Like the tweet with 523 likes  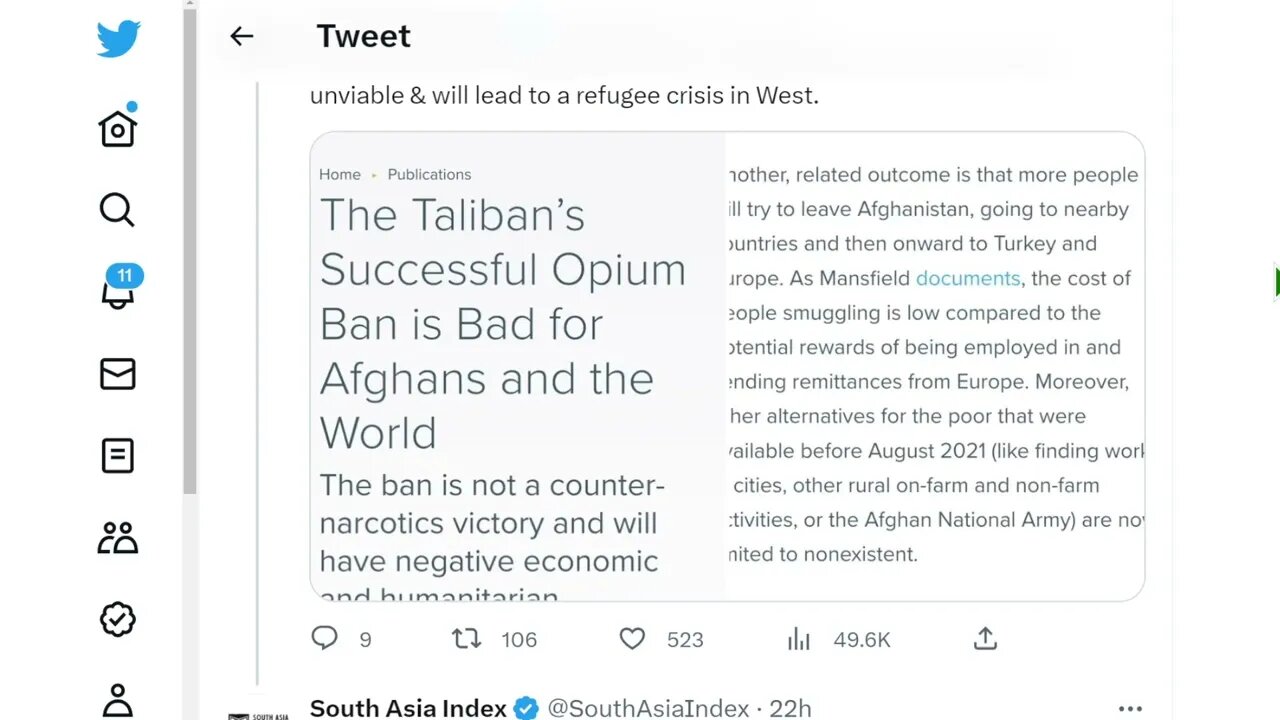(x=632, y=638)
